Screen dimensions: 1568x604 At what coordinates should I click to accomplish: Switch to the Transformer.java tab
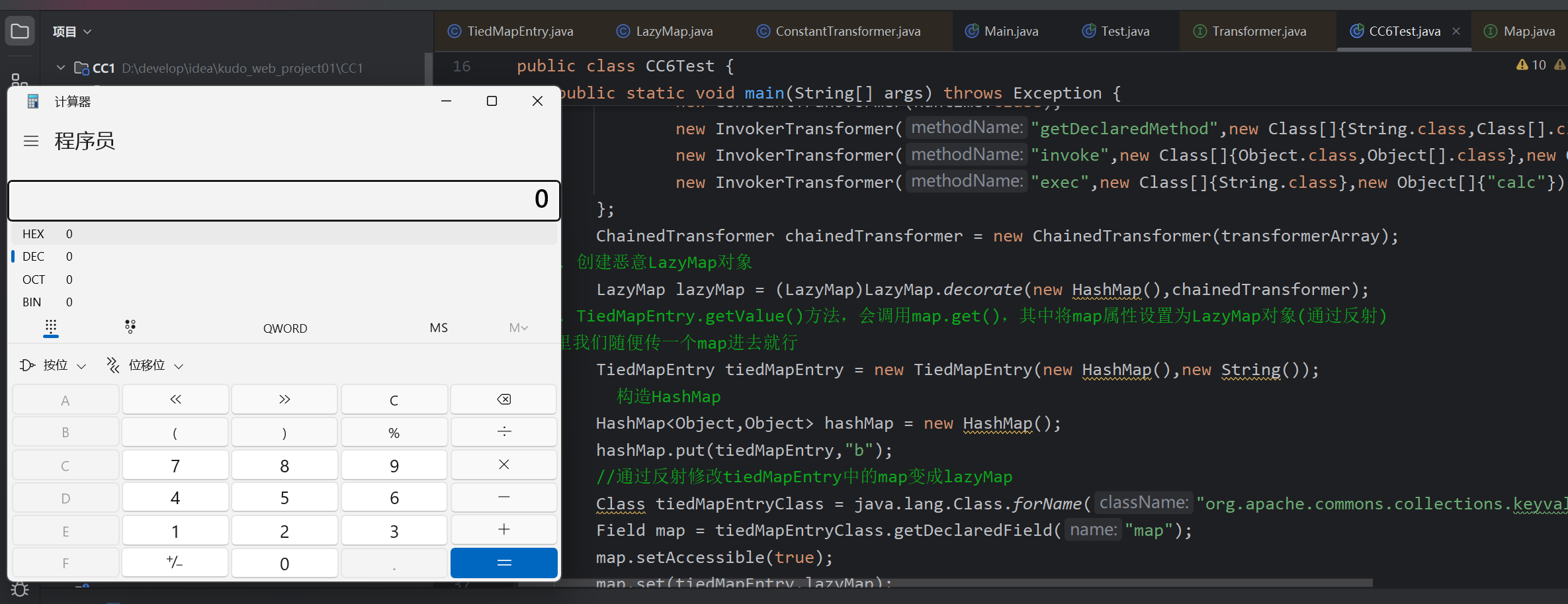[1250, 31]
